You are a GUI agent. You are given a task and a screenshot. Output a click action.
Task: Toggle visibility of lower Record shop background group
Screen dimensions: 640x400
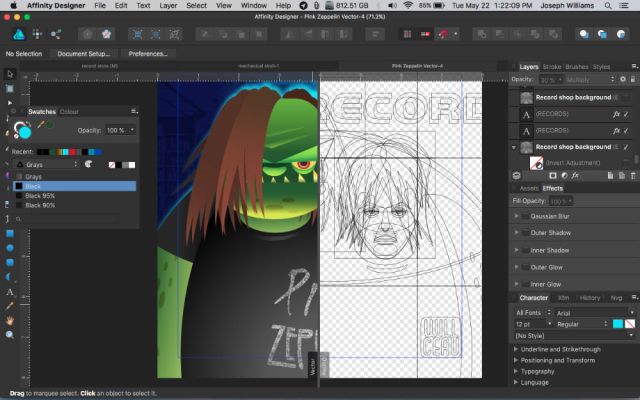click(626, 147)
